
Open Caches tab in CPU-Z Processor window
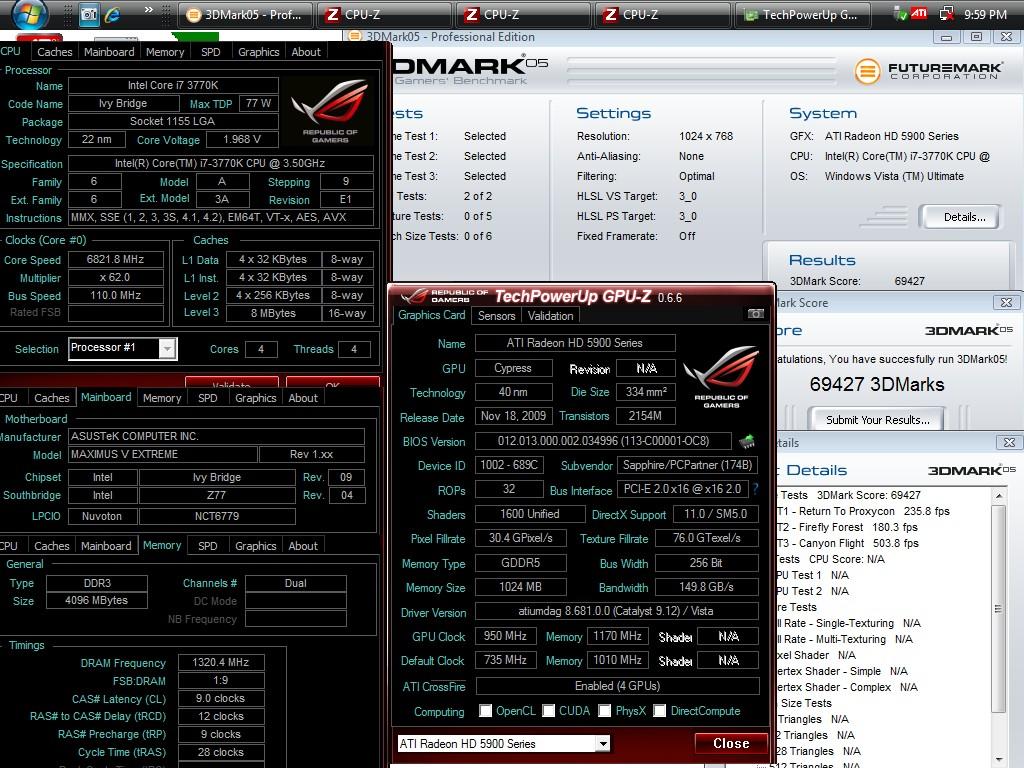pos(55,52)
